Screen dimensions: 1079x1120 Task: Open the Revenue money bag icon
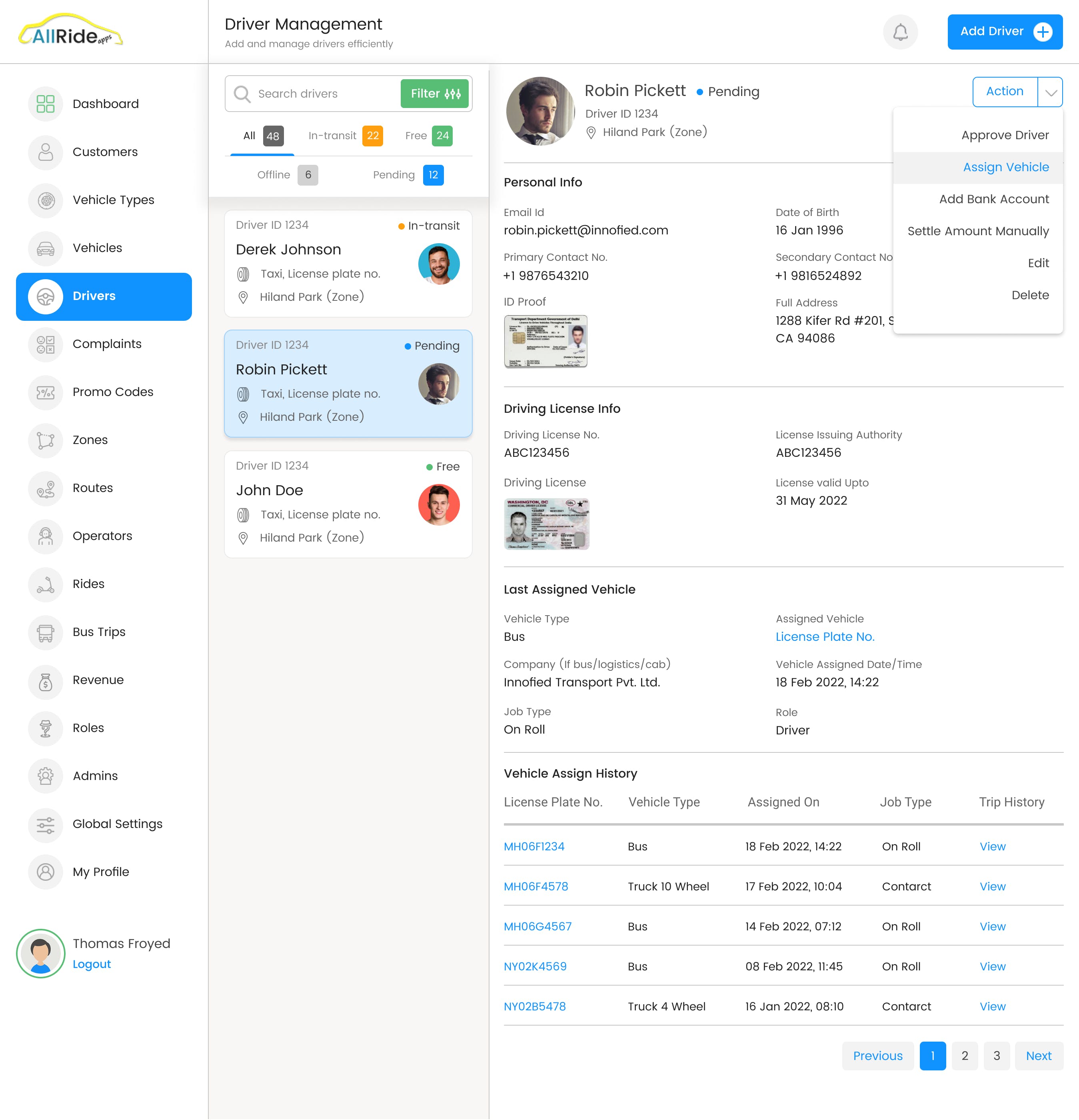coord(46,680)
